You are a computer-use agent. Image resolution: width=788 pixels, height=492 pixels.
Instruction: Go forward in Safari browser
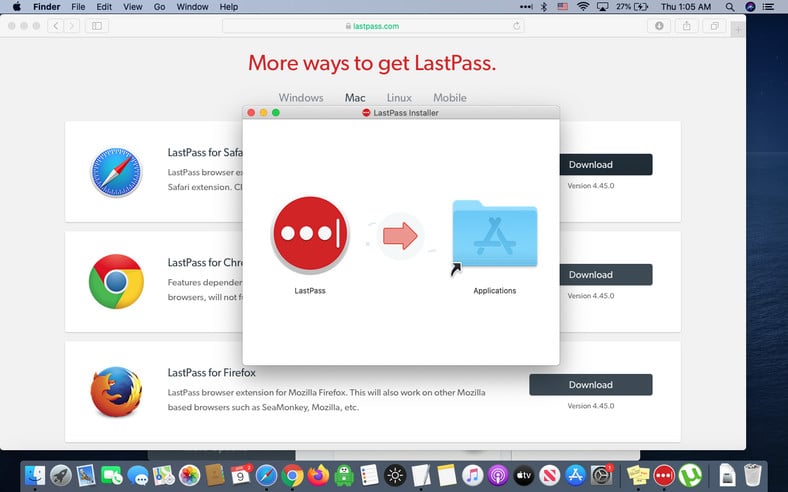click(71, 26)
